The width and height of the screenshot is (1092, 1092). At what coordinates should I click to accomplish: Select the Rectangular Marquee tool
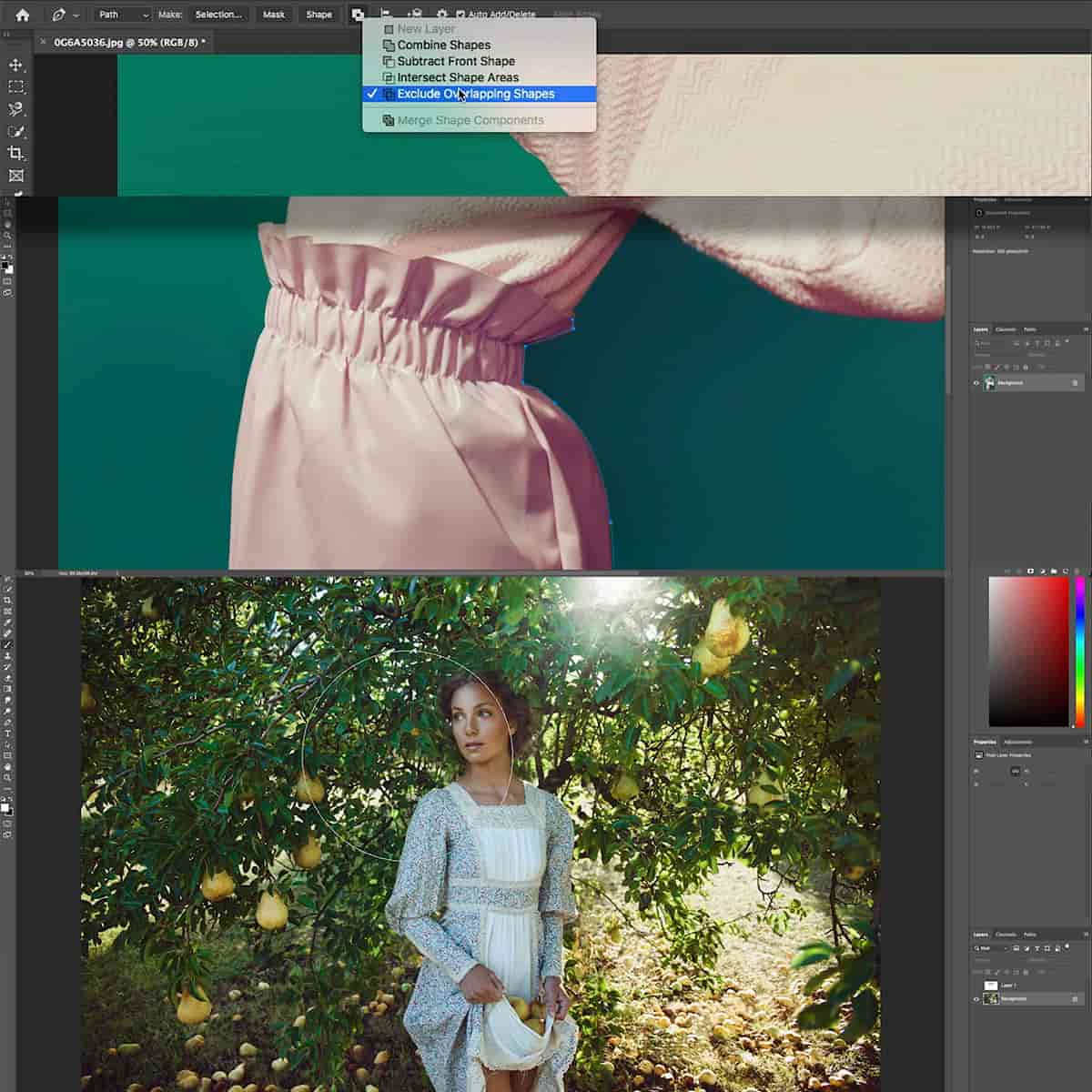[15, 86]
